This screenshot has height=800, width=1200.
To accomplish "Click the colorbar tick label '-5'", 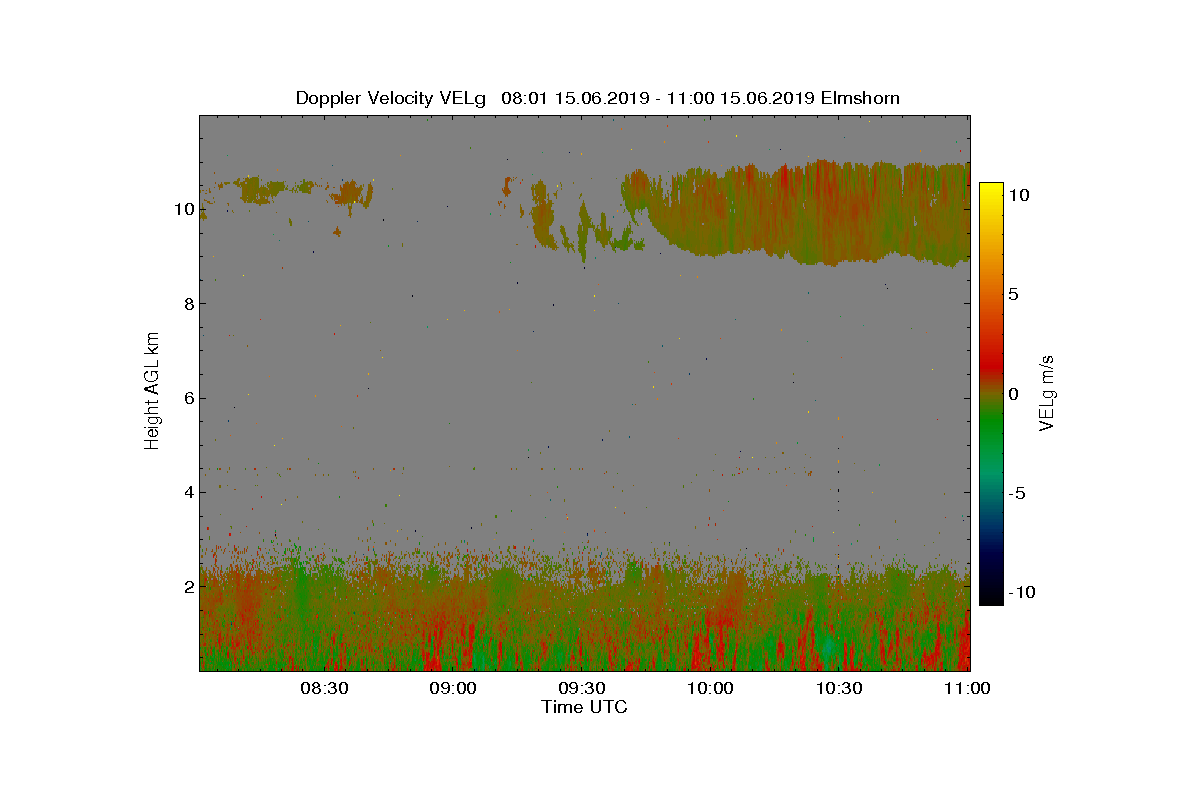I will pos(1017,493).
